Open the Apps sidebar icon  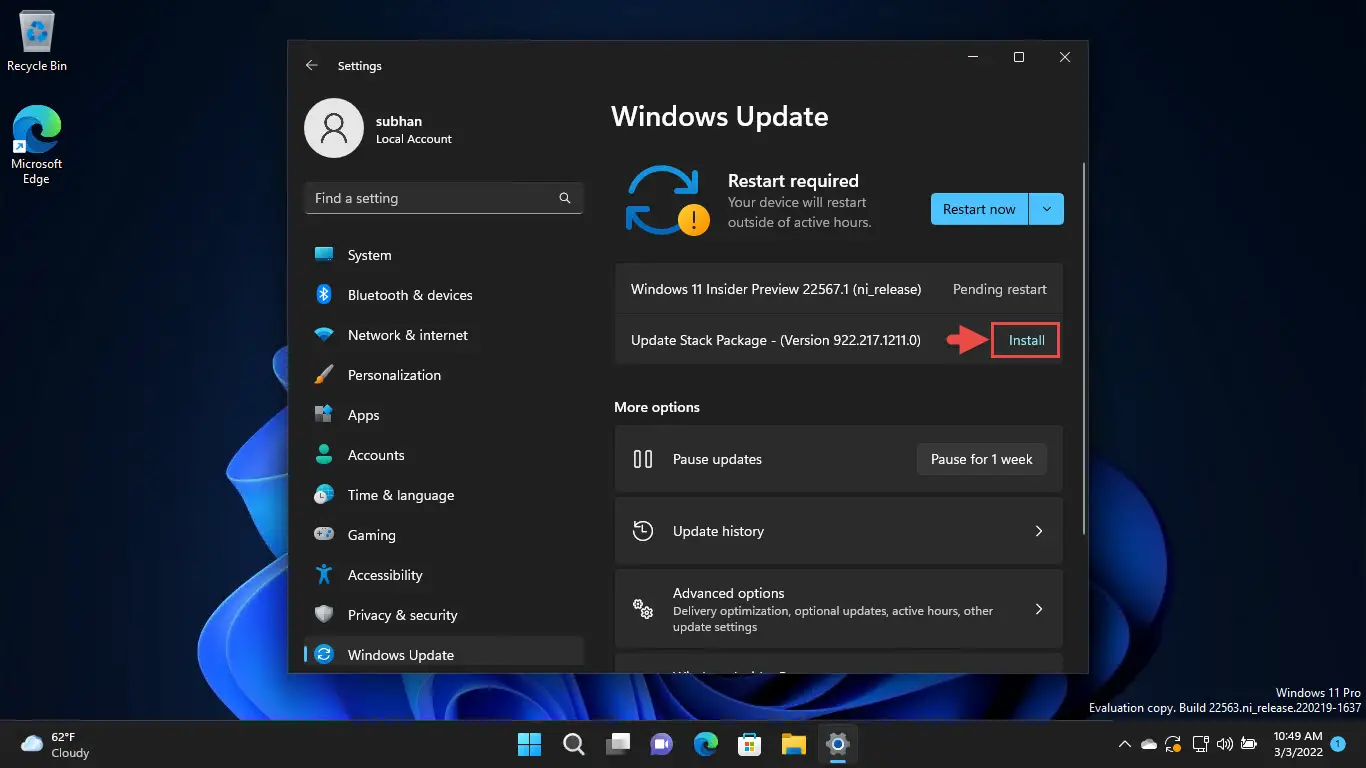click(324, 415)
